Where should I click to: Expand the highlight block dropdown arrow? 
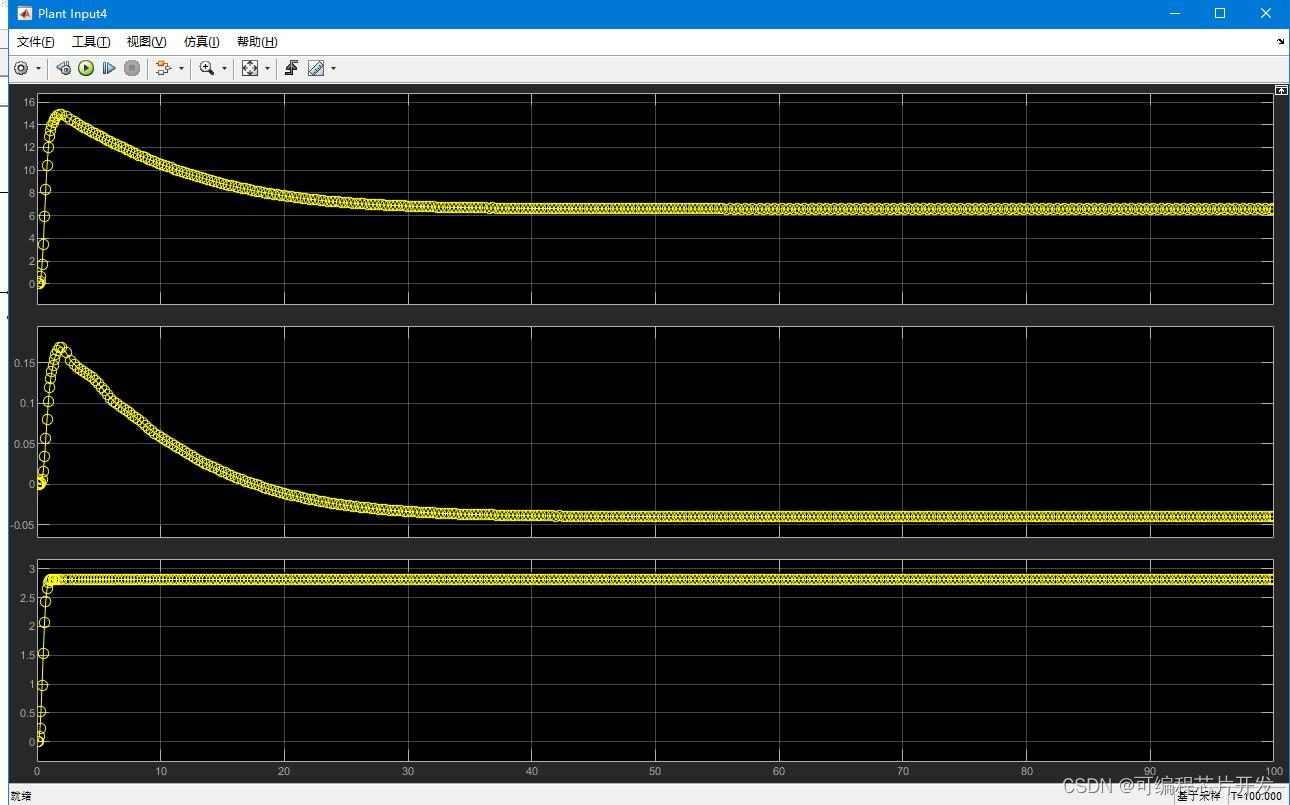pos(181,68)
